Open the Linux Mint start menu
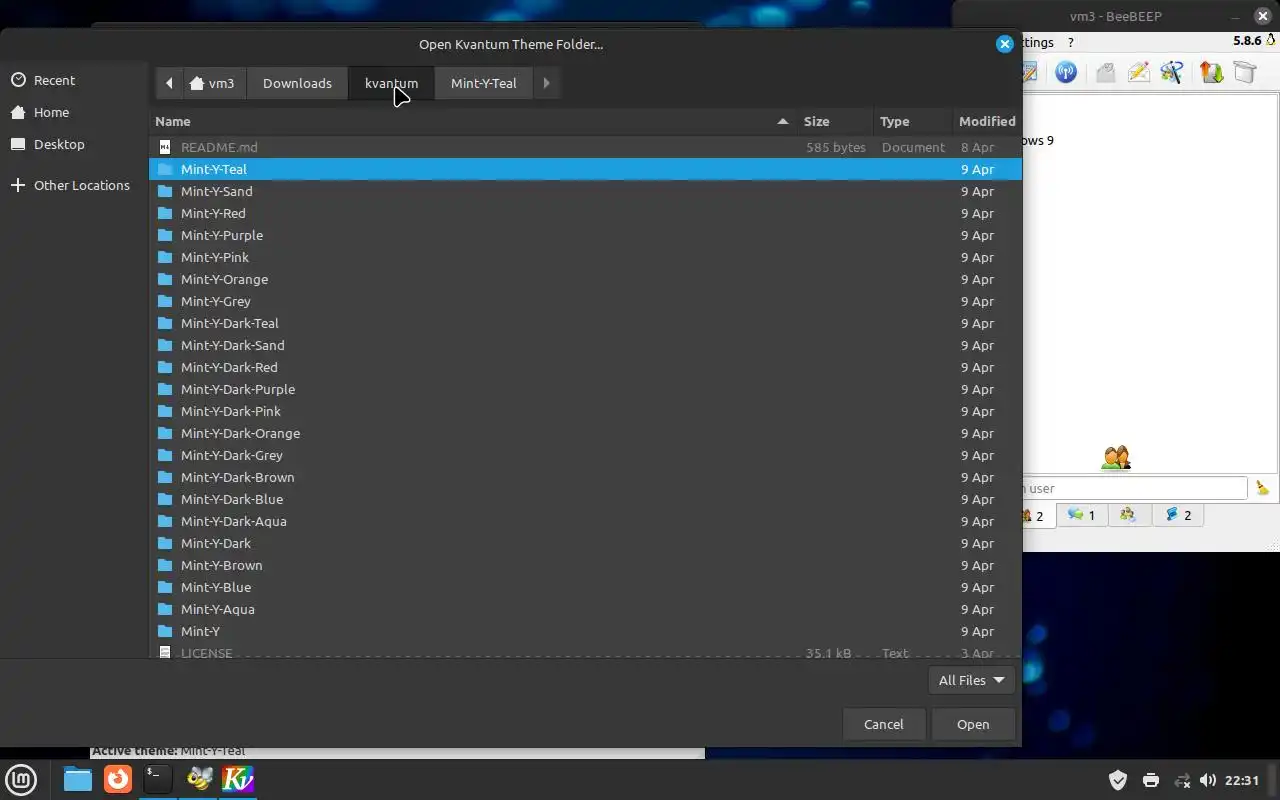1280x800 pixels. 22,778
